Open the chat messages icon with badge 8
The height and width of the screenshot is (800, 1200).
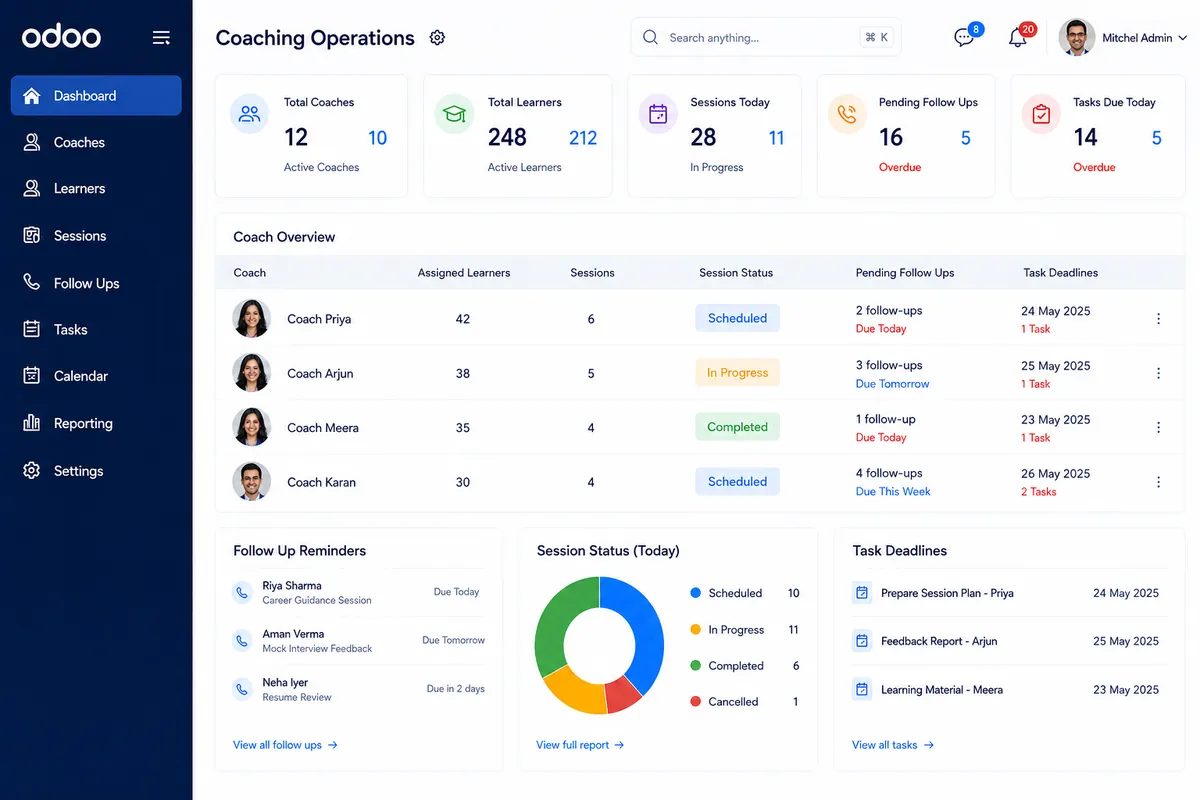(964, 38)
